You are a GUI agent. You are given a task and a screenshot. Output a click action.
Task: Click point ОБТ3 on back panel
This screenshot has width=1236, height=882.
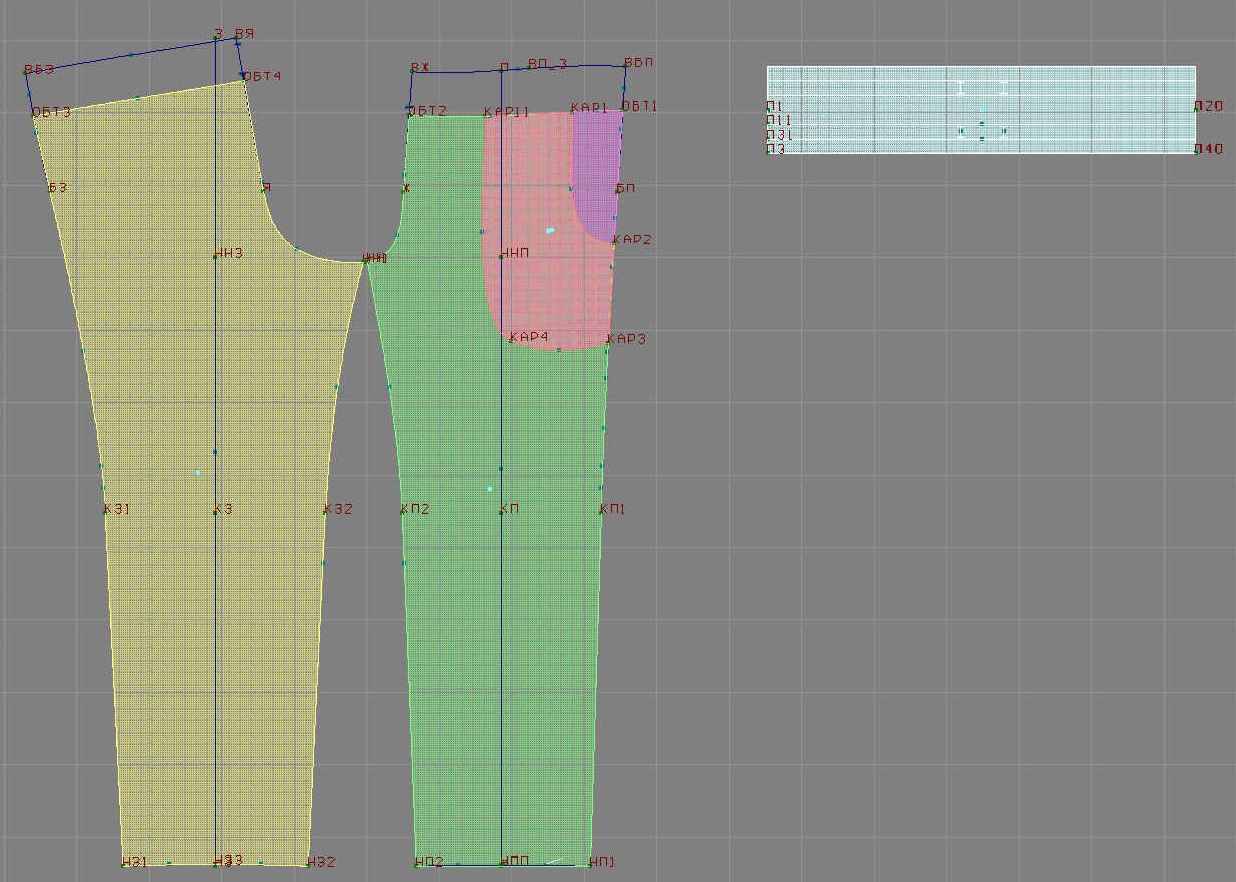(33, 114)
